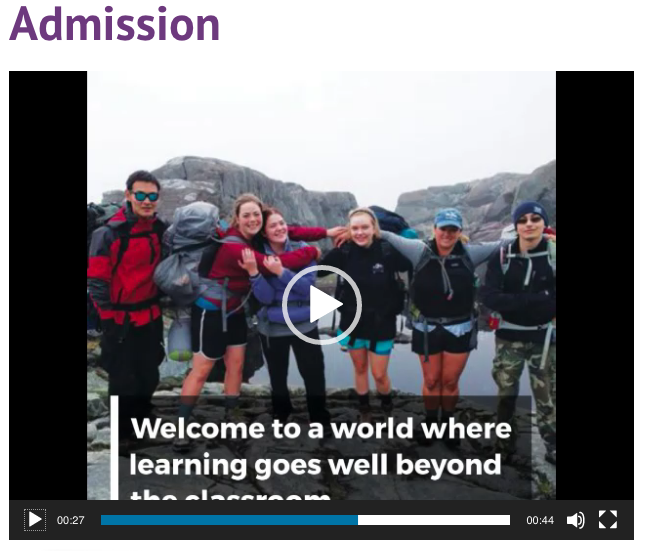Viewport: 646px width, 551px height.
Task: Click the "Welcome to a world where" caption
Action: pyautogui.click(x=321, y=428)
